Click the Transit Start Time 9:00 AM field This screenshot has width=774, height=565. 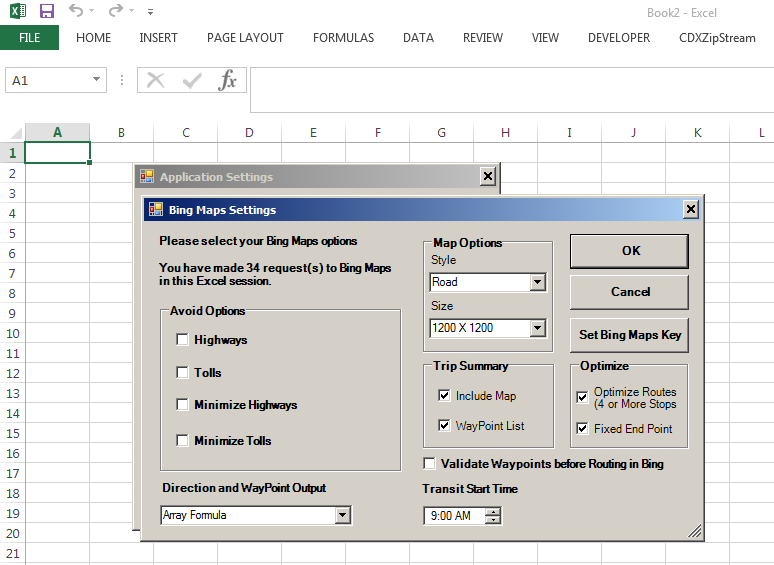(455, 516)
